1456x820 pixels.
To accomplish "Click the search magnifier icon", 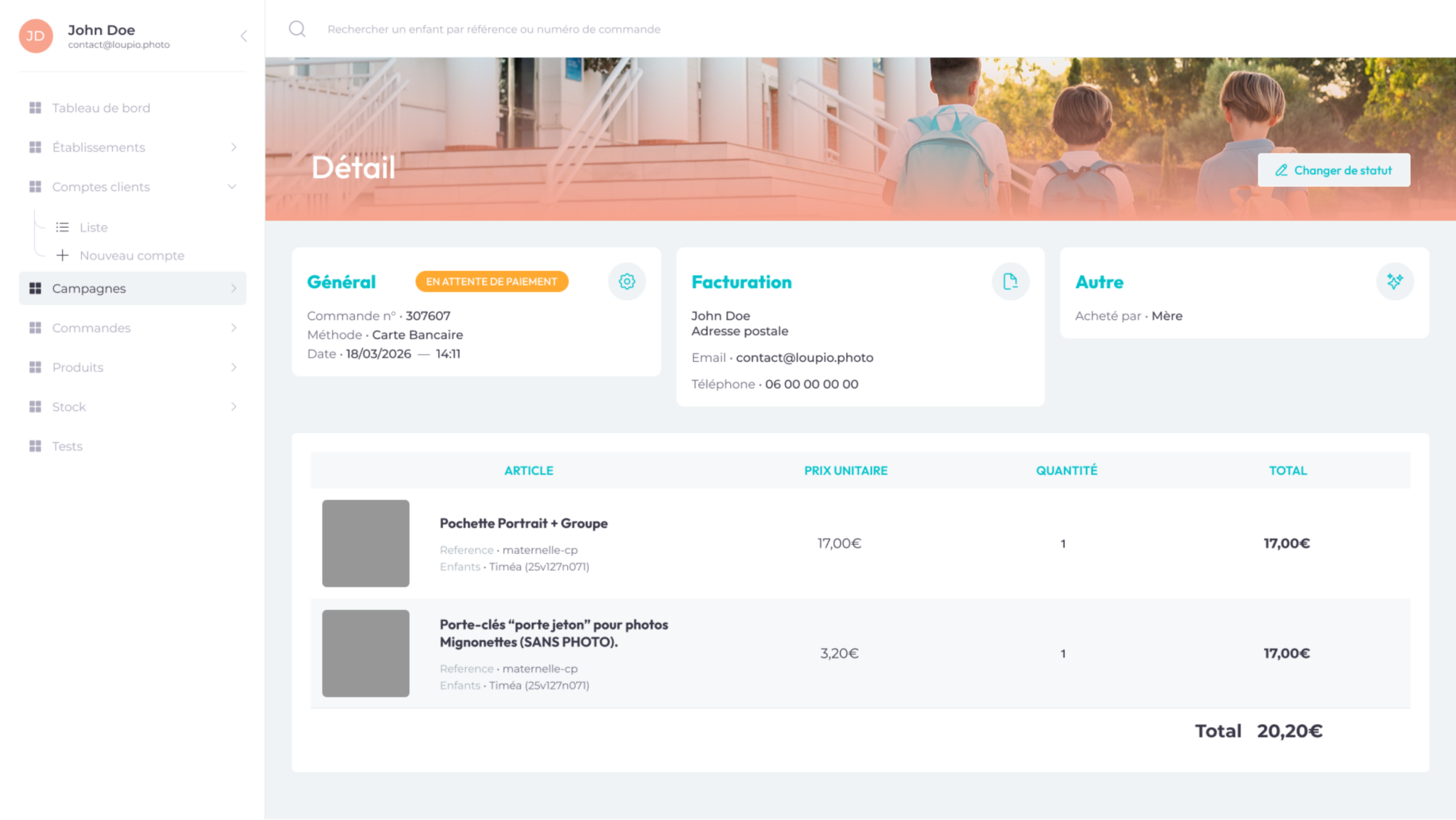I will pyautogui.click(x=297, y=29).
